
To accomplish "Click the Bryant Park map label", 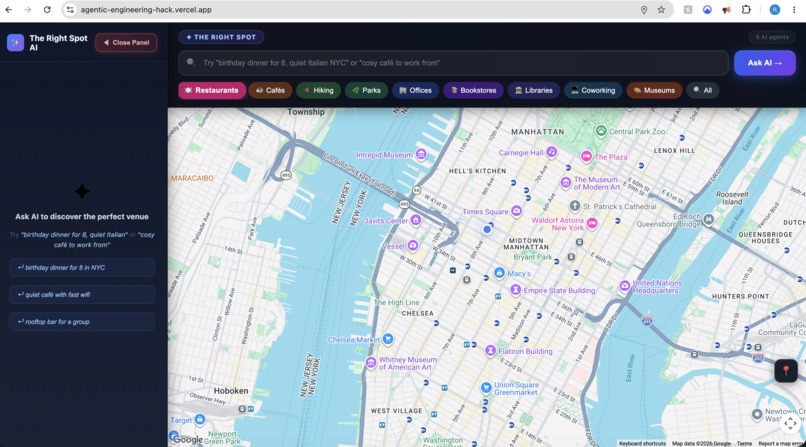I will coord(533,257).
